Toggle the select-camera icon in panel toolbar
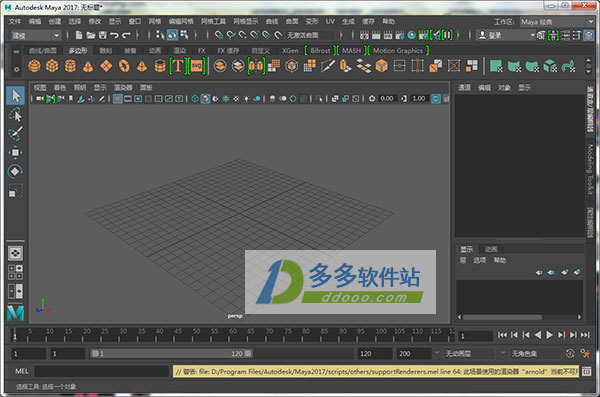Screen dimensions: 600x397 (39, 99)
